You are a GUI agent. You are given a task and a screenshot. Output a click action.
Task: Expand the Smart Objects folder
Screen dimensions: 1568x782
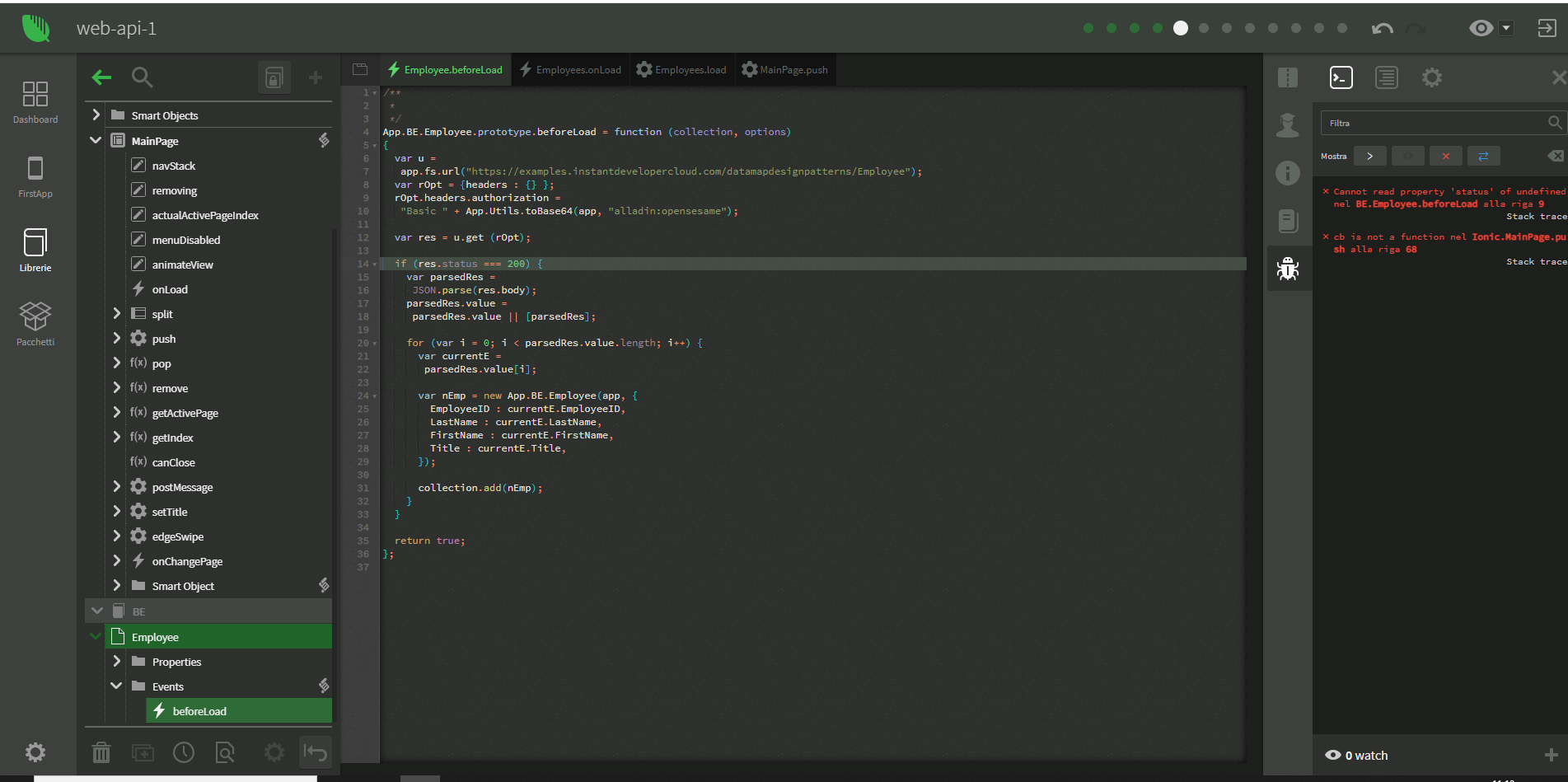pyautogui.click(x=96, y=115)
